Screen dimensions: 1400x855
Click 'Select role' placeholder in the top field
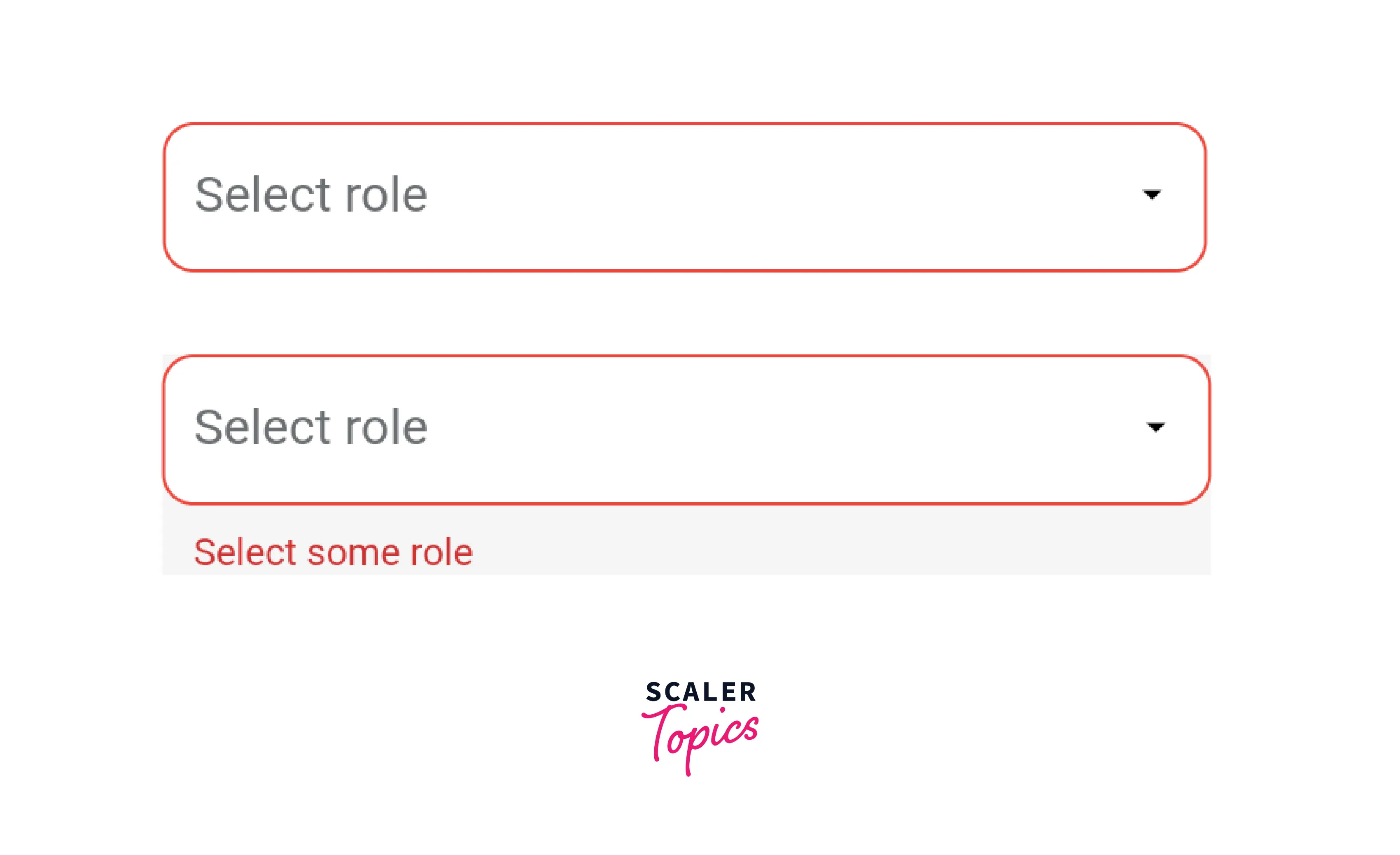(x=311, y=195)
